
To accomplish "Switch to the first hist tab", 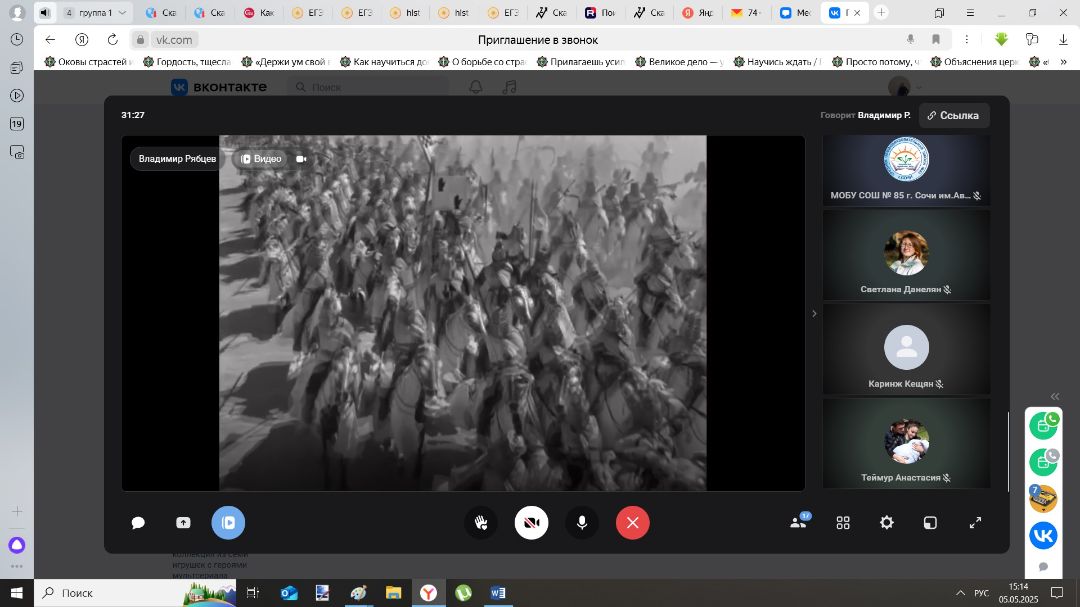I will tap(405, 12).
